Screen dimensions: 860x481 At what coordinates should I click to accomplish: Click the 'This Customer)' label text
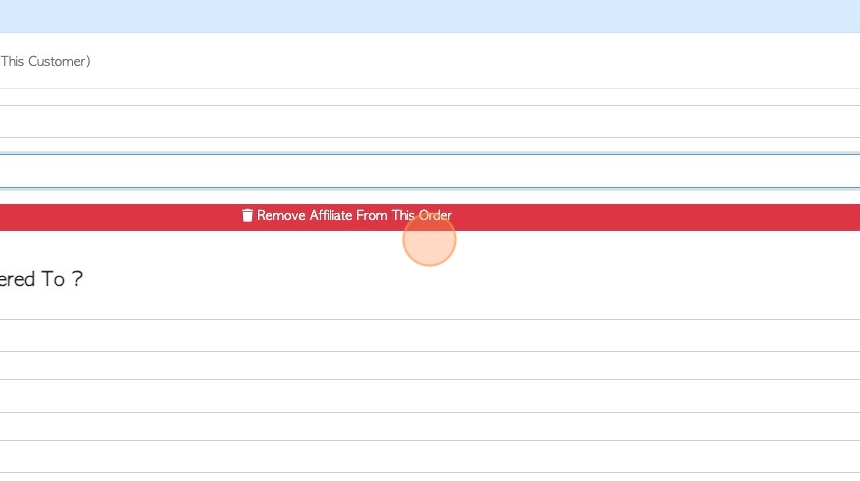[46, 61]
